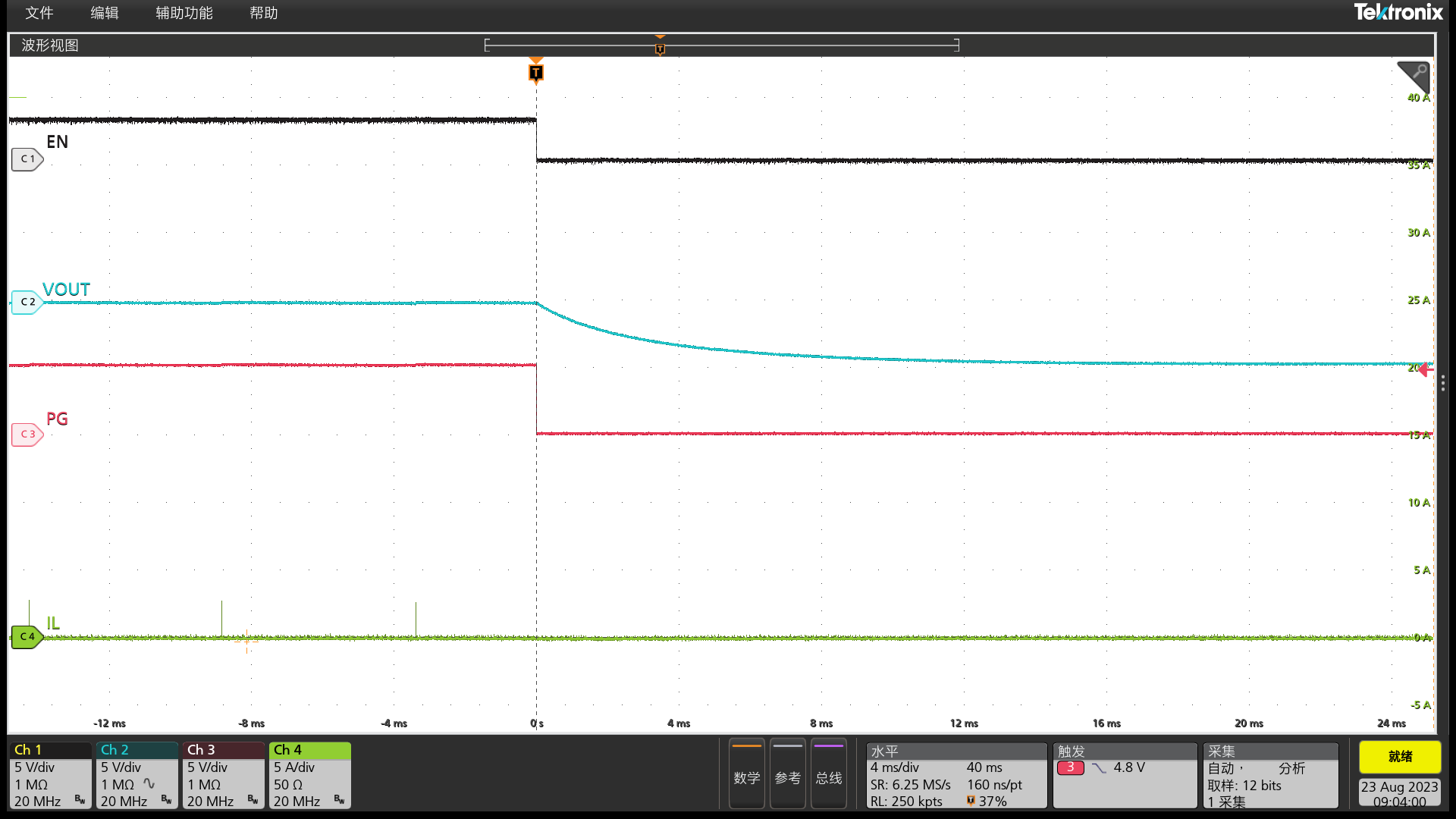Image resolution: width=1456 pixels, height=819 pixels.
Task: Click the orange trigger position T marker
Action: coord(536,73)
